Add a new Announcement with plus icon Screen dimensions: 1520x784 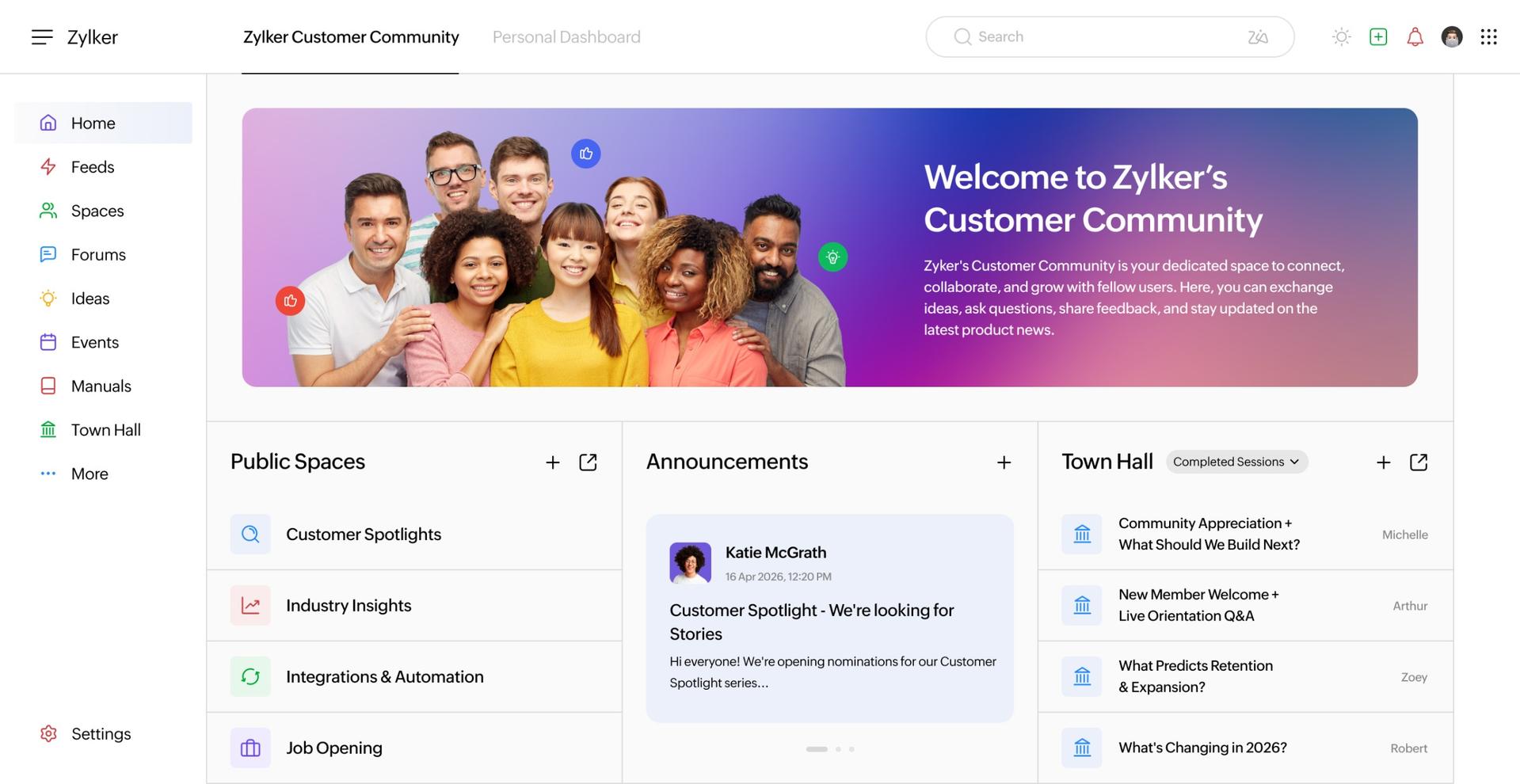tap(1004, 462)
